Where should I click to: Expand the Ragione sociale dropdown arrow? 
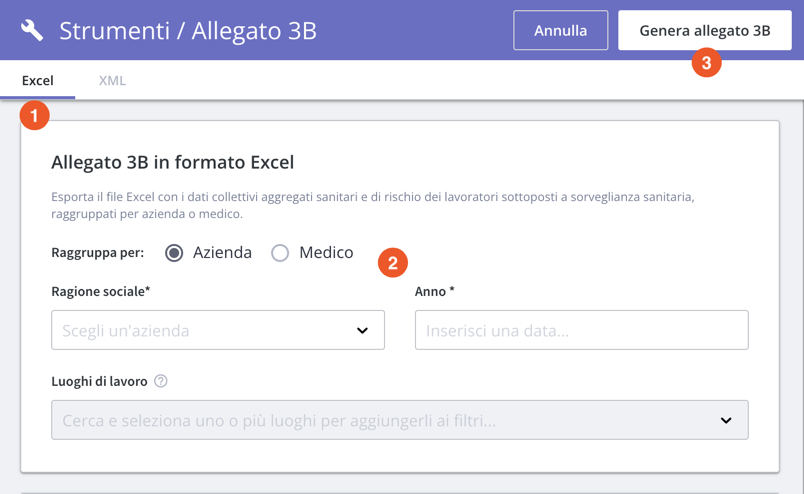point(362,331)
